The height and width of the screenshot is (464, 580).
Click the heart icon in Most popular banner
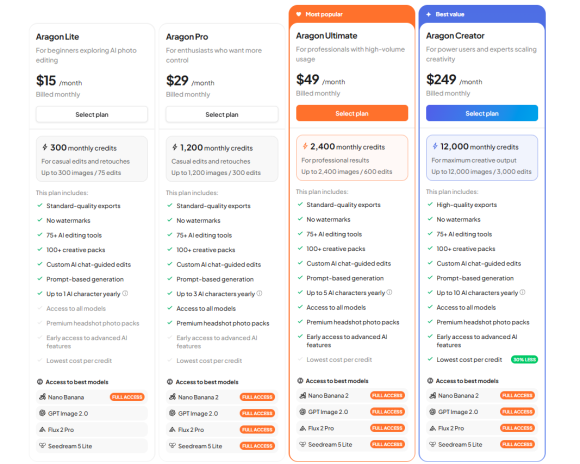tap(299, 14)
